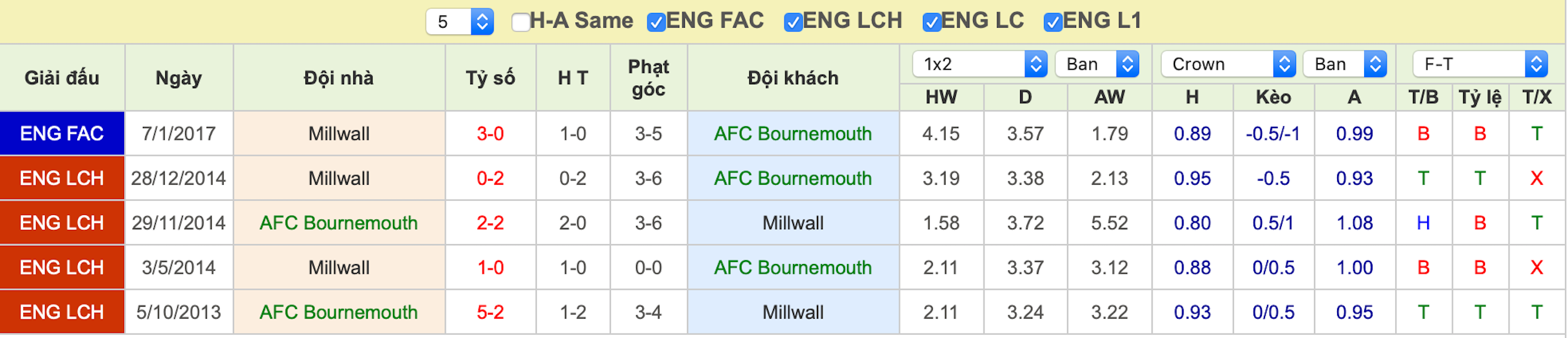Open the Ban dropdown beside 1x2
The height and width of the screenshot is (338, 1568).
pyautogui.click(x=1097, y=64)
